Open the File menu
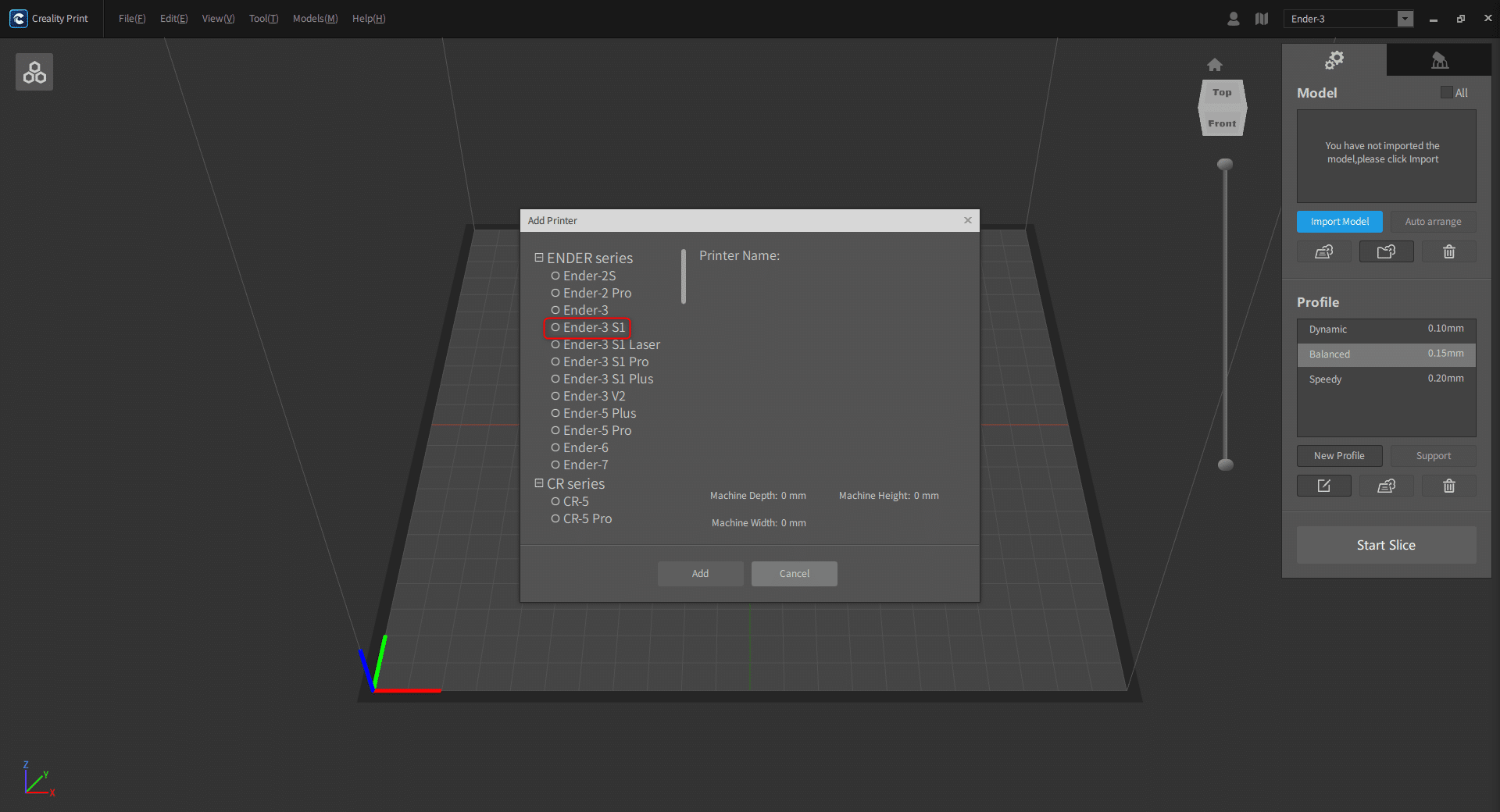 pos(132,19)
